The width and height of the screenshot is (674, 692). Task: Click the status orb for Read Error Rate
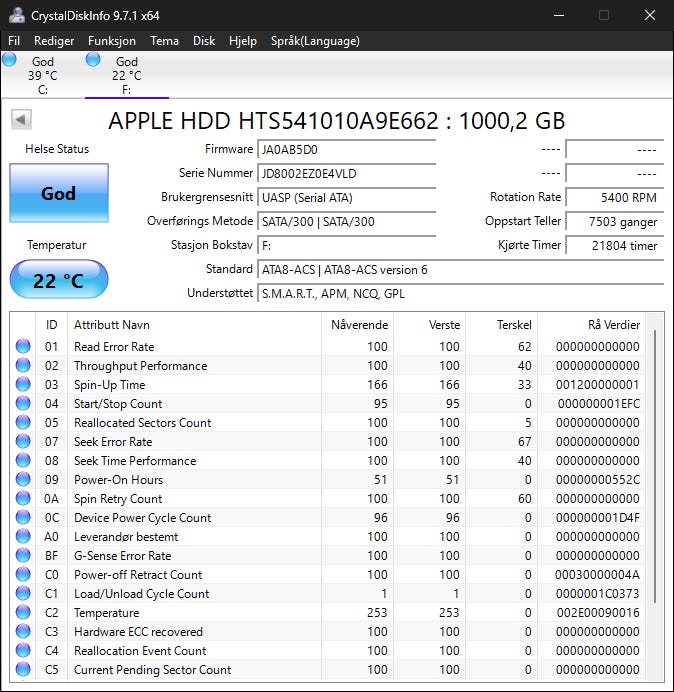(x=23, y=347)
